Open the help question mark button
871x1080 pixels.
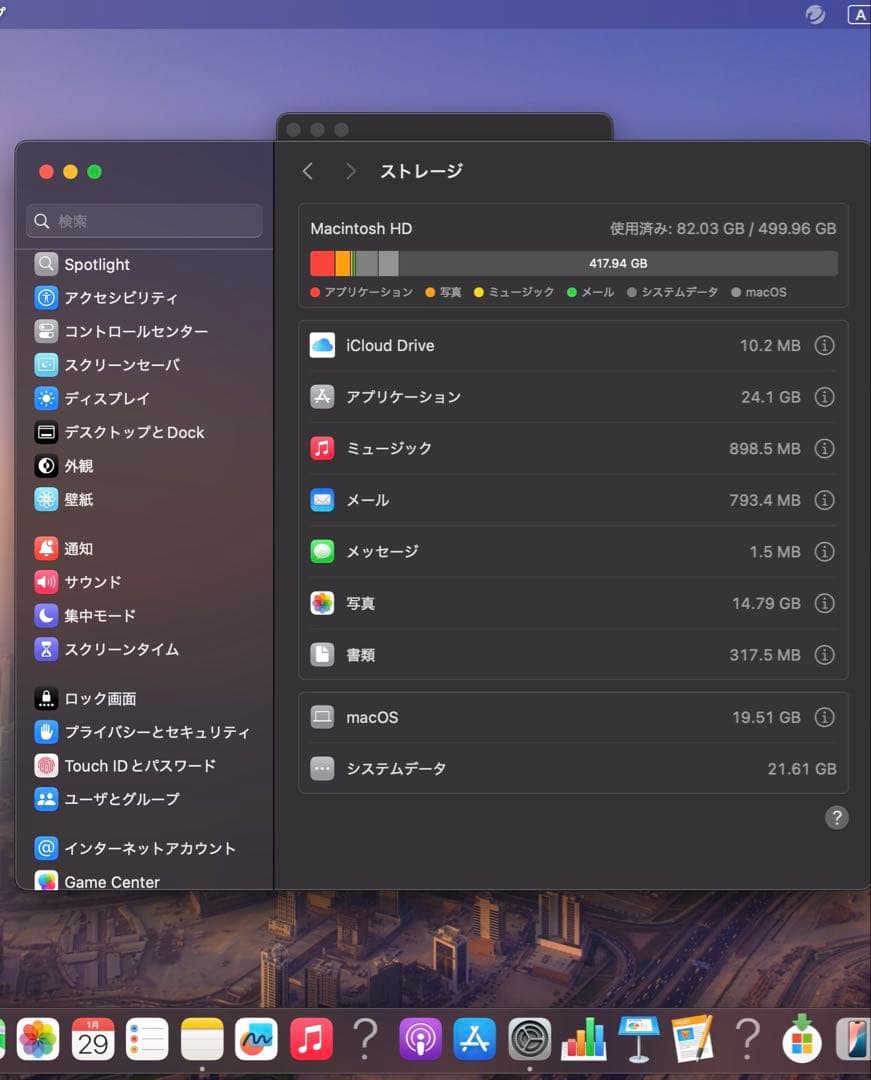(837, 818)
